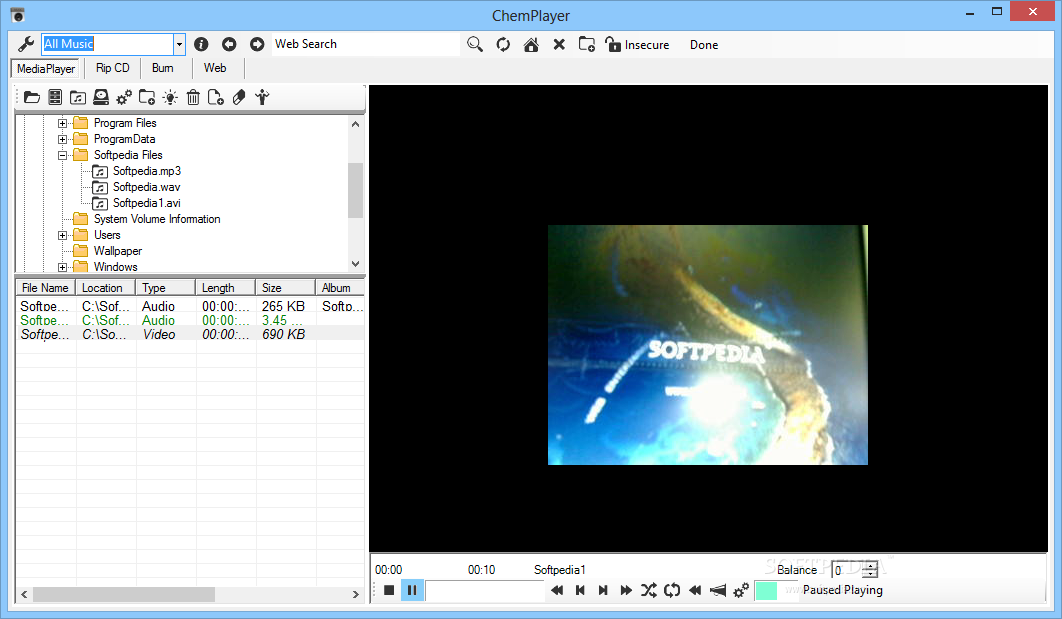Click the file cabinet library icon
This screenshot has height=619, width=1062.
point(55,98)
